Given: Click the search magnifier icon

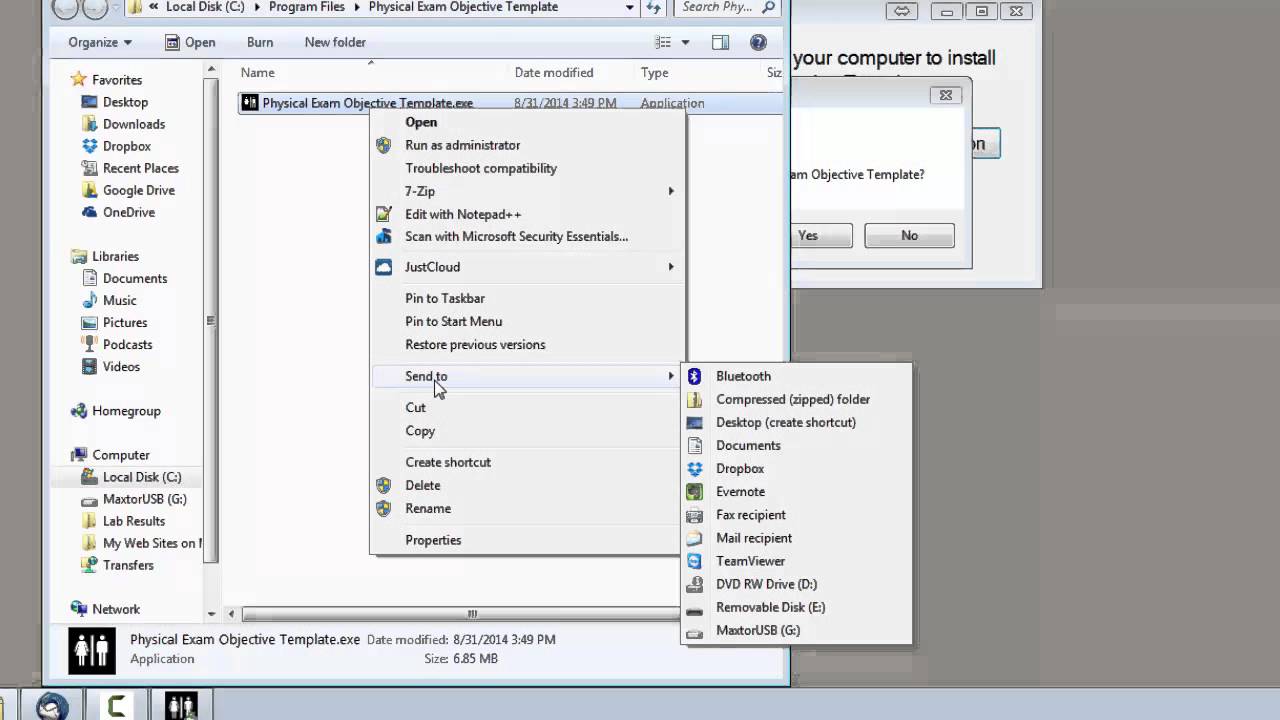Looking at the screenshot, I should [x=768, y=7].
